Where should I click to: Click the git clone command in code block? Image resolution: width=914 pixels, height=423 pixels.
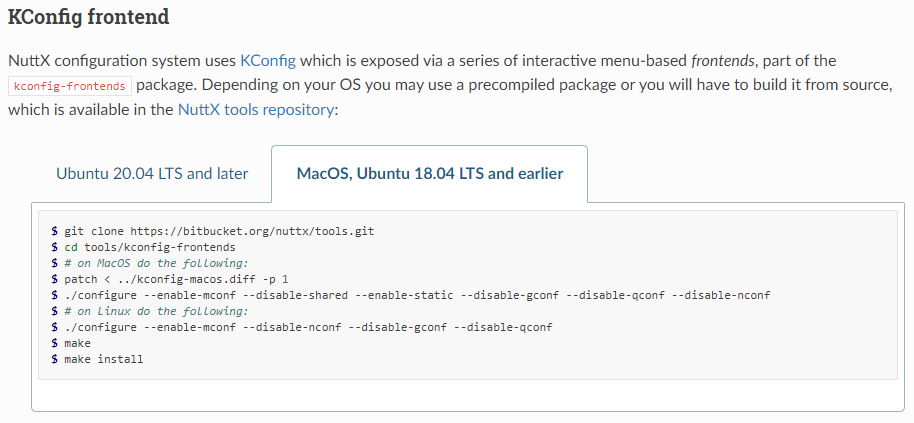[x=96, y=230]
